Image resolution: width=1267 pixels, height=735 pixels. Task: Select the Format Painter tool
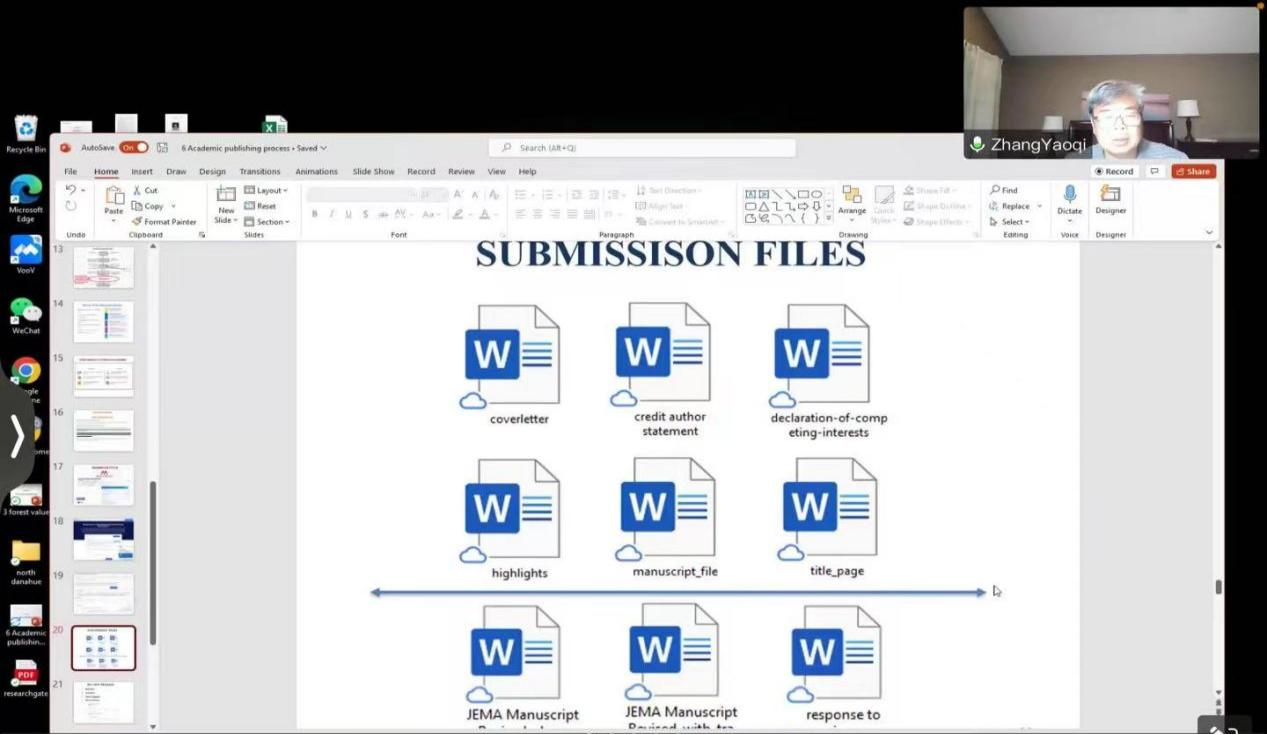[164, 222]
